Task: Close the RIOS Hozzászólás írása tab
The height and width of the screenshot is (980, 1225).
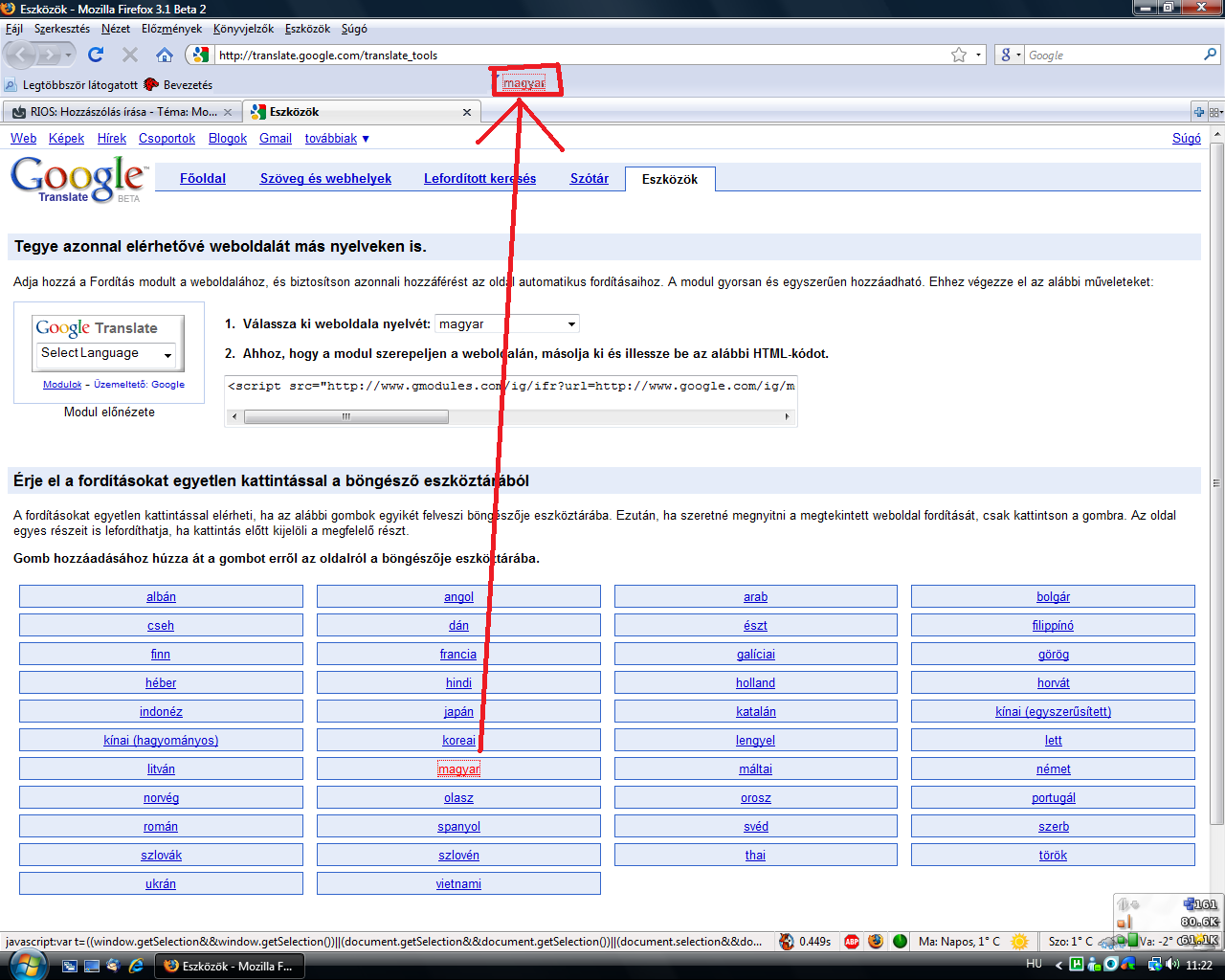Action: pos(228,112)
